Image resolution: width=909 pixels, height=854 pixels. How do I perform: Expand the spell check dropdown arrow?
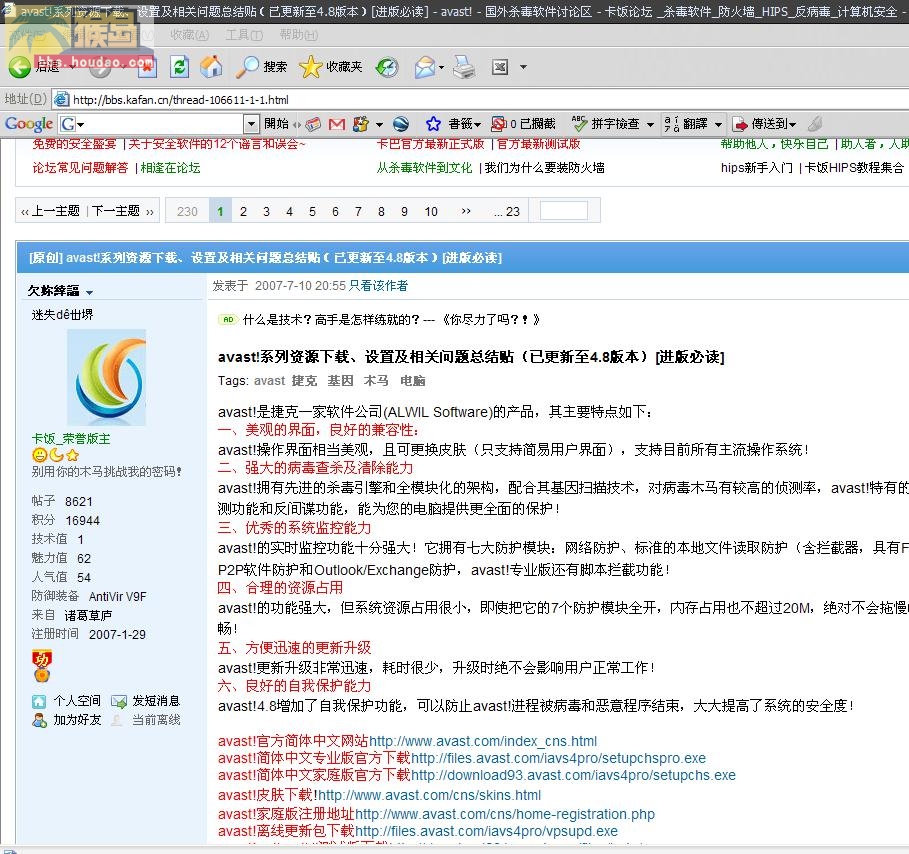coord(650,124)
